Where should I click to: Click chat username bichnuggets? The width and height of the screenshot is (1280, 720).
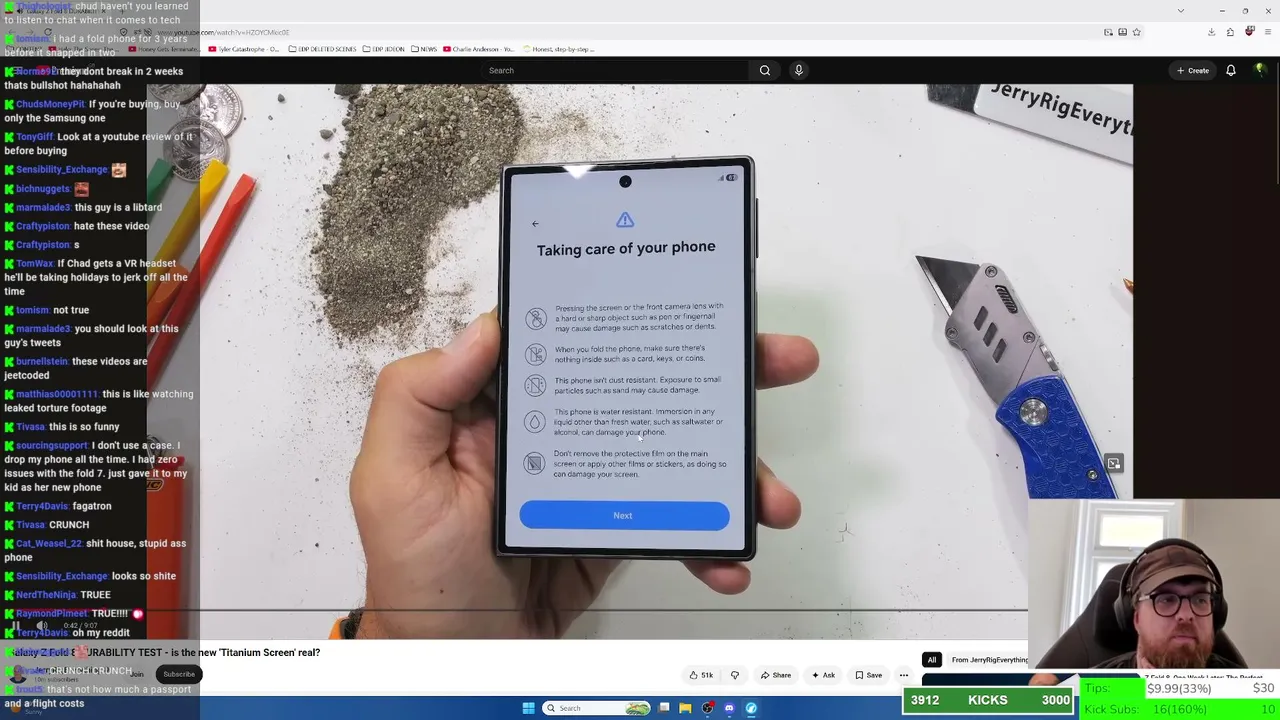43,189
